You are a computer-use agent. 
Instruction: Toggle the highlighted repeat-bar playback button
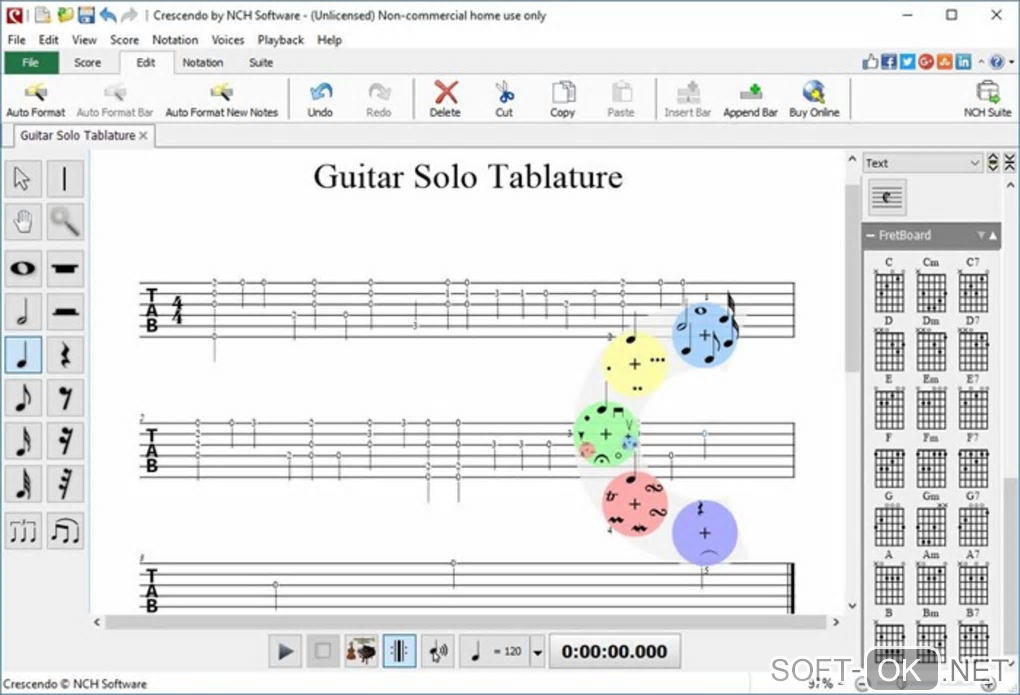[399, 651]
